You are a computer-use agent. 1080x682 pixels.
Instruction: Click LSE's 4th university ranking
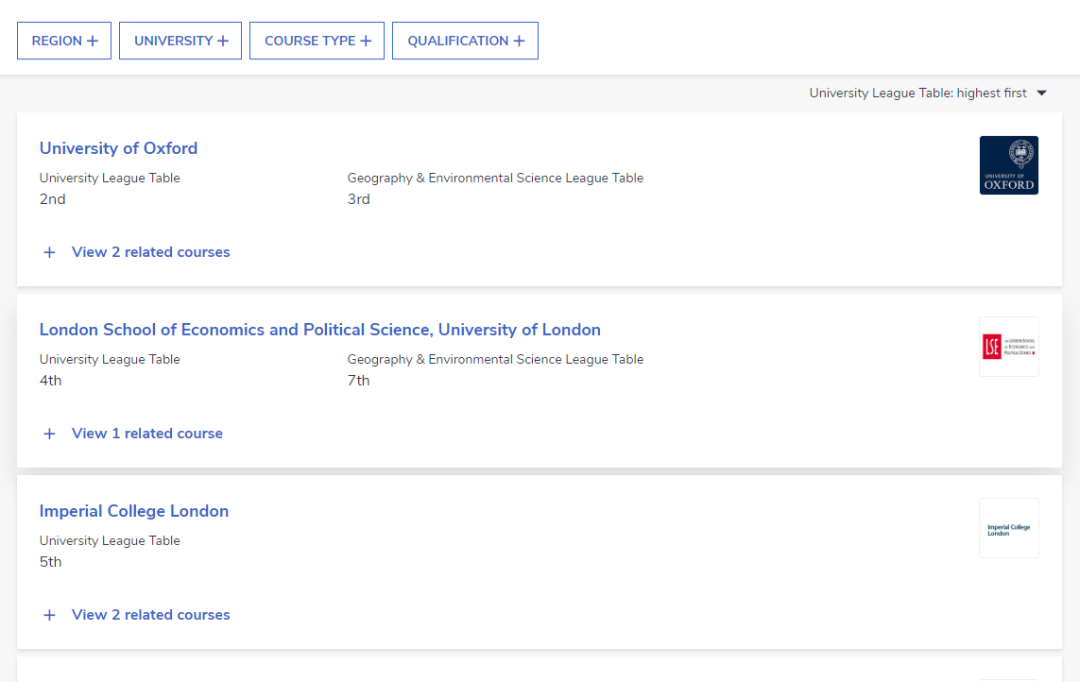tap(50, 380)
